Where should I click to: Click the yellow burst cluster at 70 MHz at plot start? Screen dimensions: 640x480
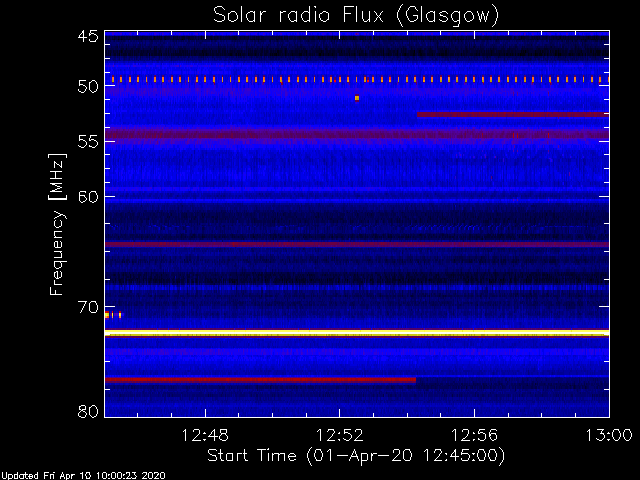coord(113,315)
